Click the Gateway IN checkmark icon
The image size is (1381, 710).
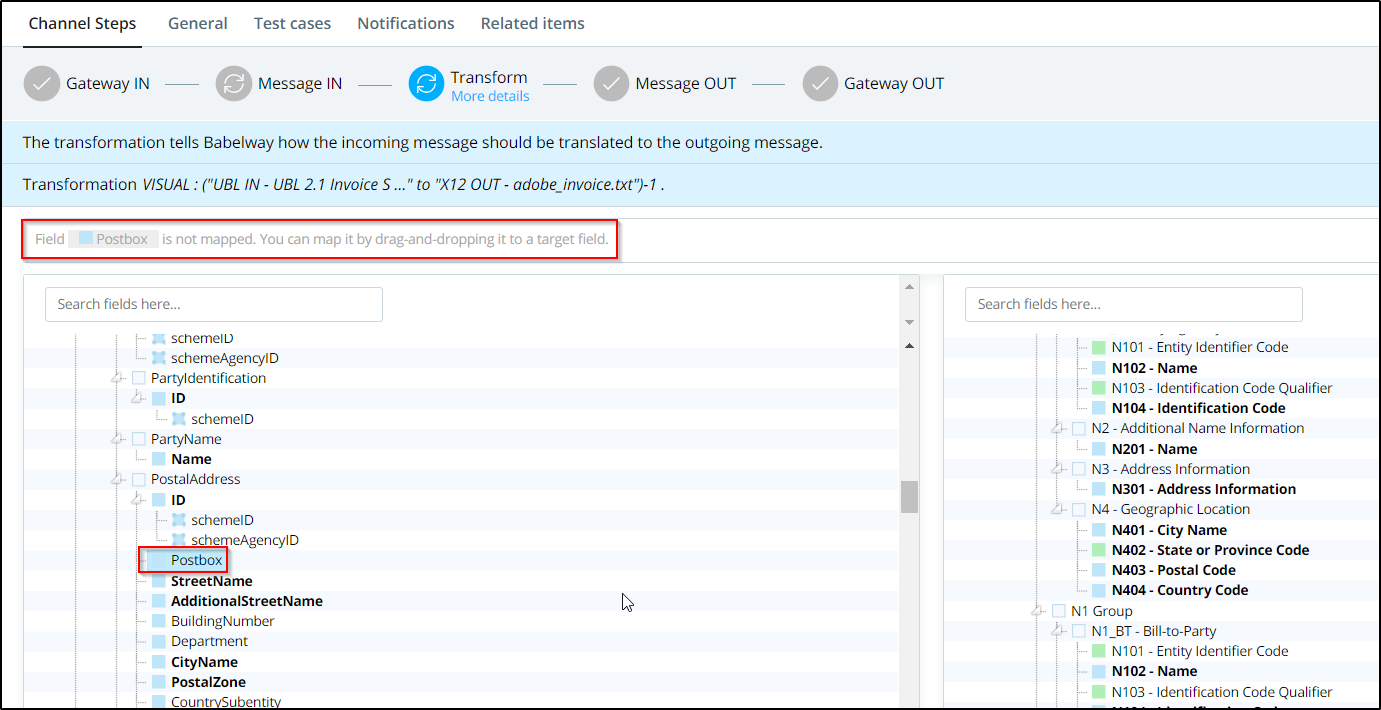pyautogui.click(x=41, y=84)
